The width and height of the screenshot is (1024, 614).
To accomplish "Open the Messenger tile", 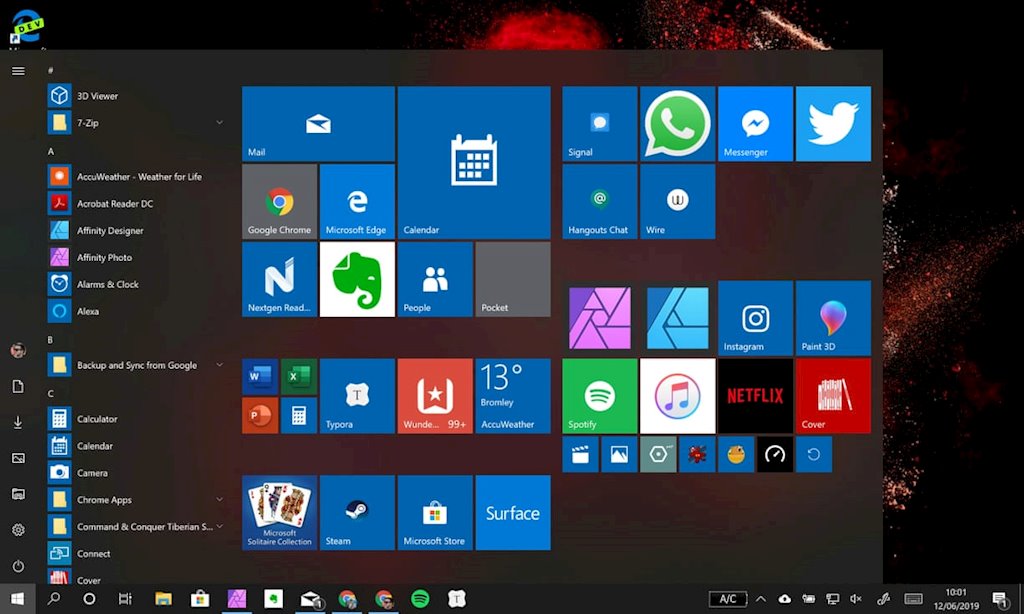I will pos(755,123).
